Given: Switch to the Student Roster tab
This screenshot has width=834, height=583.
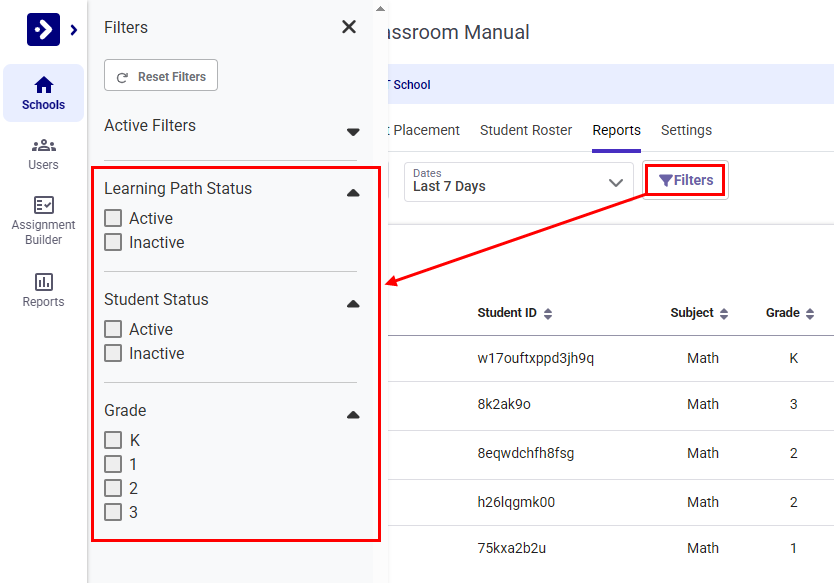Looking at the screenshot, I should tap(525, 130).
